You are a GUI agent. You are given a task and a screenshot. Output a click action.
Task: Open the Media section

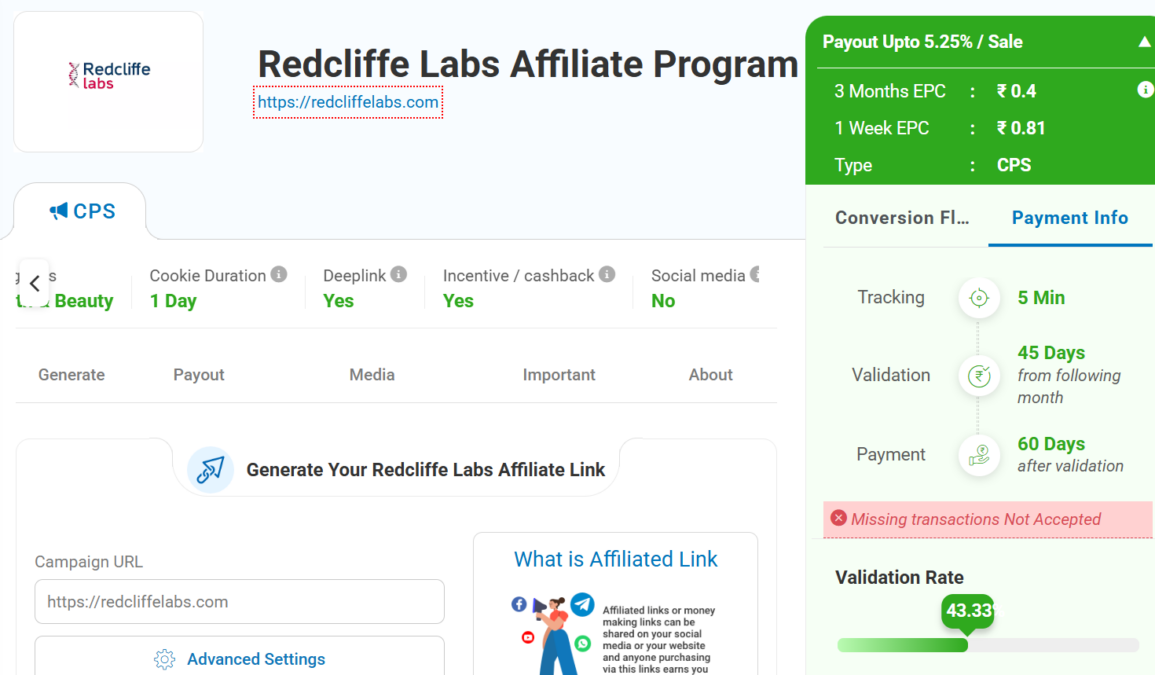tap(372, 375)
